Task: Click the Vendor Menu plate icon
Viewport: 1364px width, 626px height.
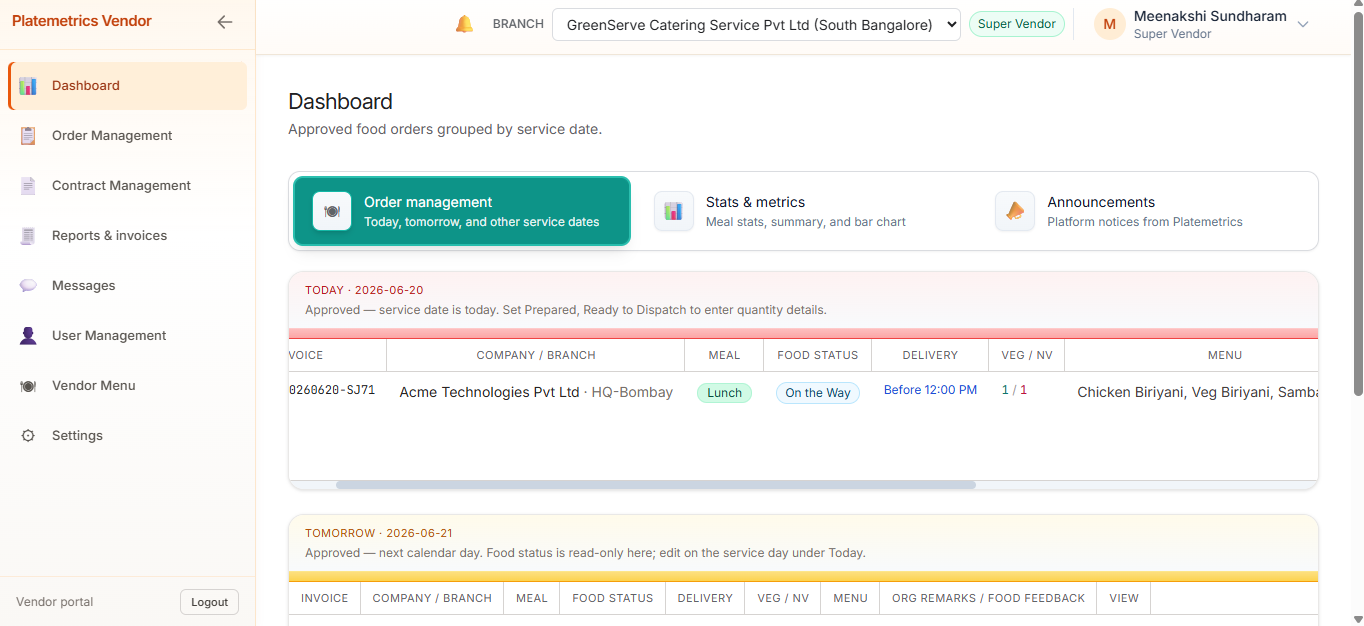Action: pos(28,386)
